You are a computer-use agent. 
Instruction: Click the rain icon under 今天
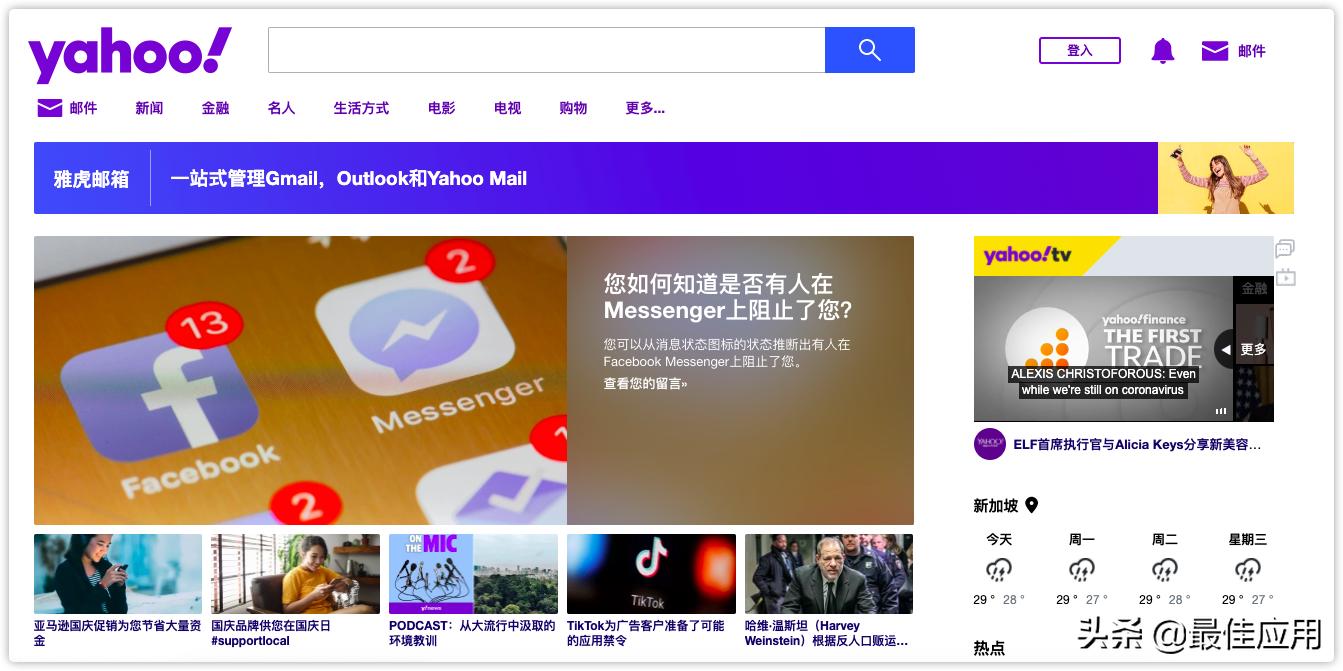[x=999, y=570]
